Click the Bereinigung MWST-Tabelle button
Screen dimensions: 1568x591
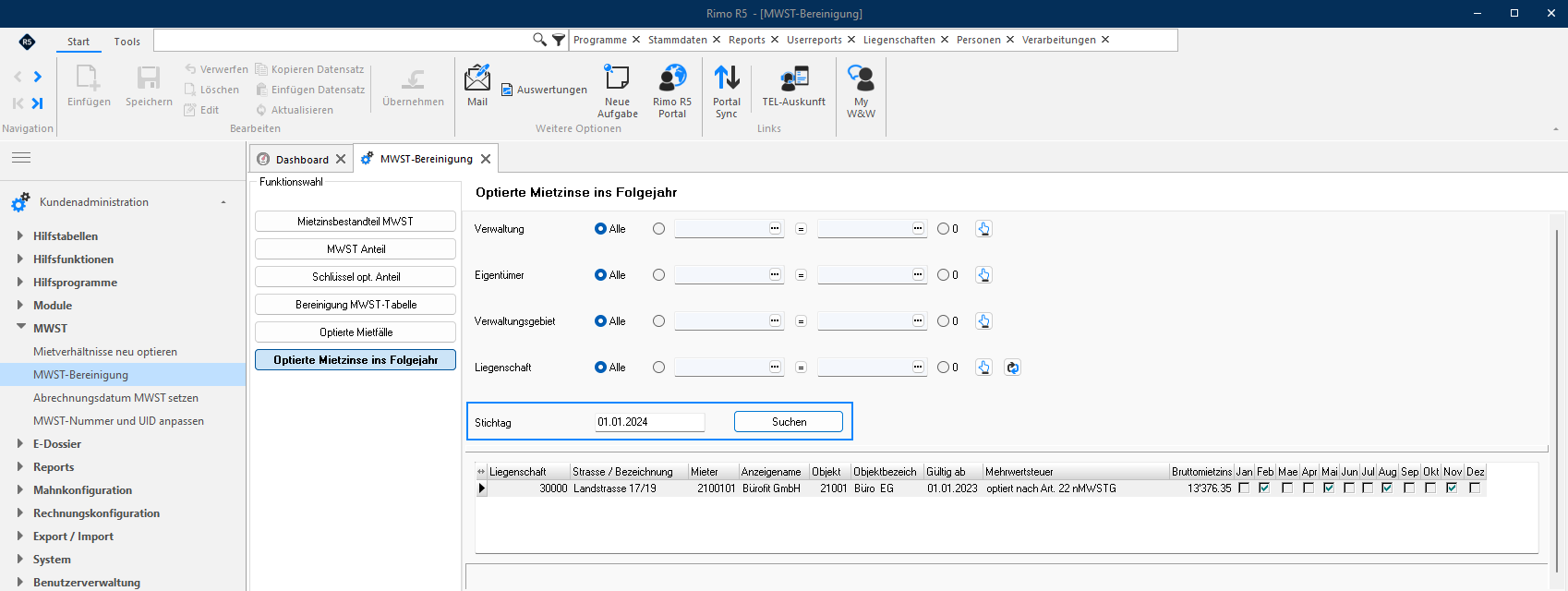356,305
